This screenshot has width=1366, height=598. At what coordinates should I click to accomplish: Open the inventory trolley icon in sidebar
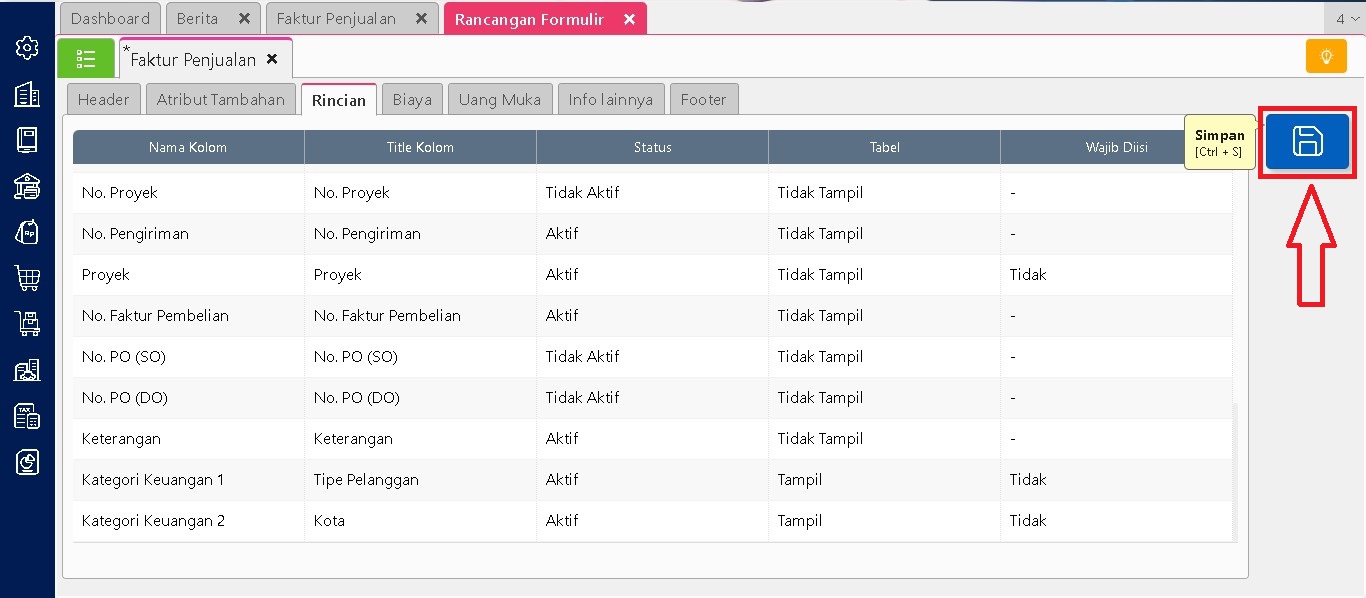(27, 324)
